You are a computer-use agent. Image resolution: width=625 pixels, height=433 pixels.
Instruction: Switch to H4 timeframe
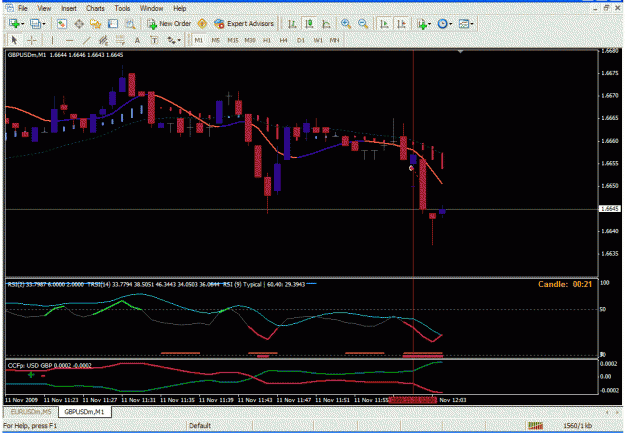coord(283,40)
